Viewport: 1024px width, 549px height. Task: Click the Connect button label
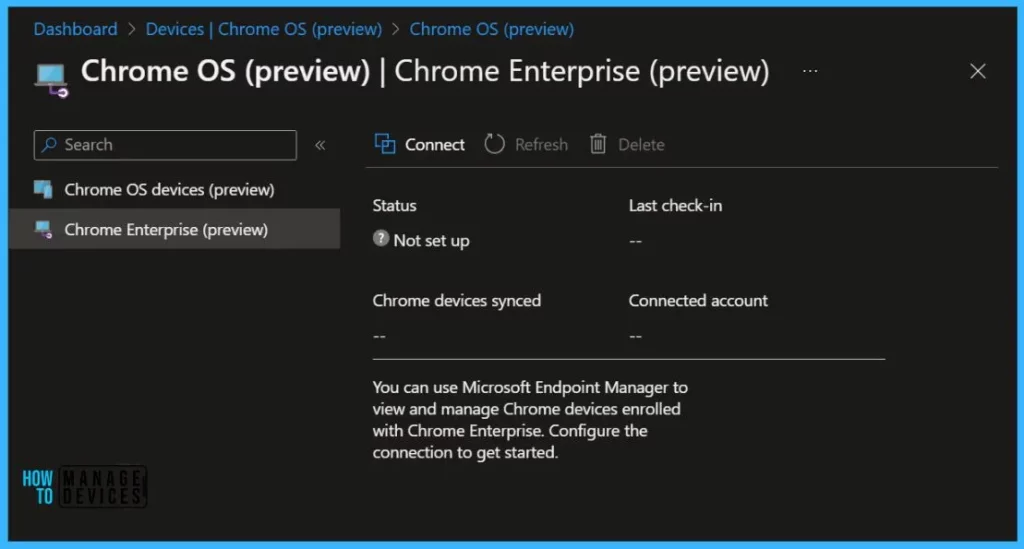pyautogui.click(x=435, y=144)
